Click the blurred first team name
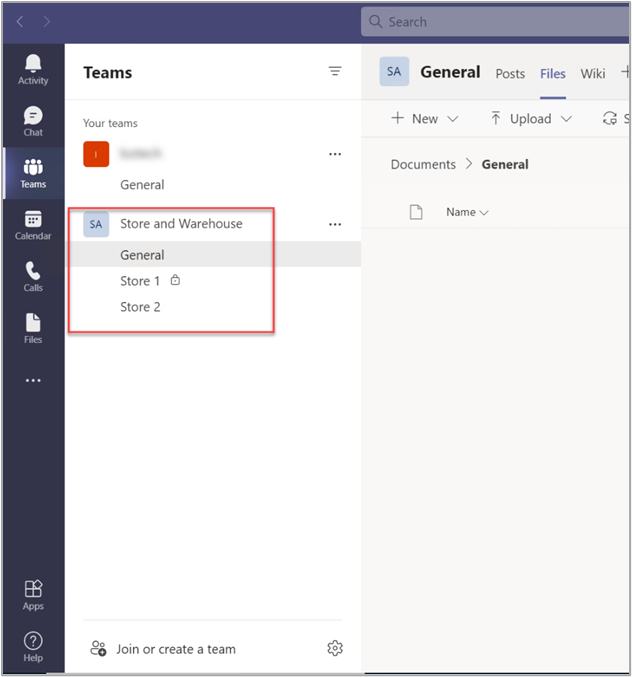This screenshot has width=632, height=677. (x=141, y=154)
